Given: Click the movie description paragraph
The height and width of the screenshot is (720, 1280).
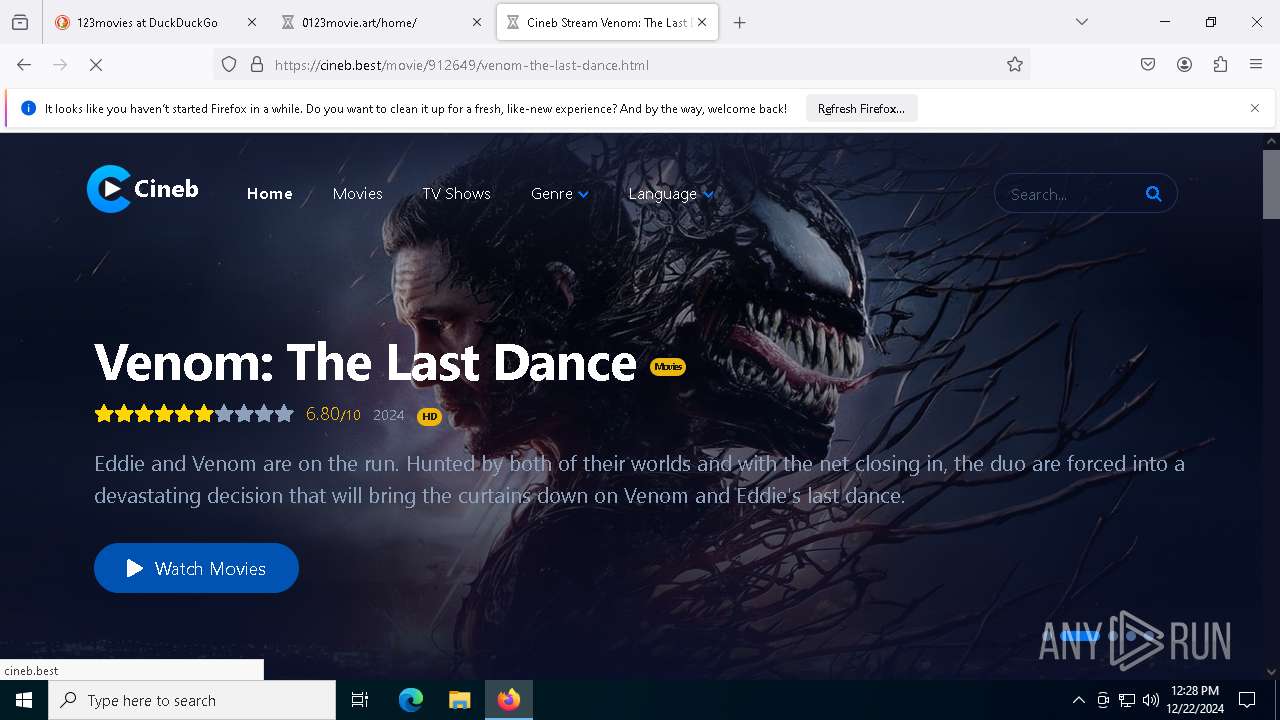Looking at the screenshot, I should coord(639,479).
